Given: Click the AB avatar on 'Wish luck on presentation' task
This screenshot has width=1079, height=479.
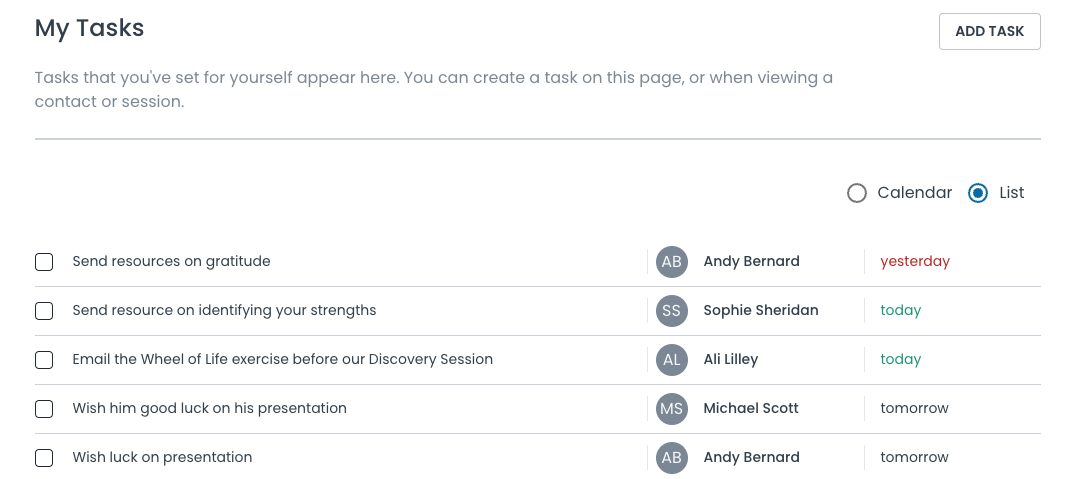Looking at the screenshot, I should pos(672,458).
